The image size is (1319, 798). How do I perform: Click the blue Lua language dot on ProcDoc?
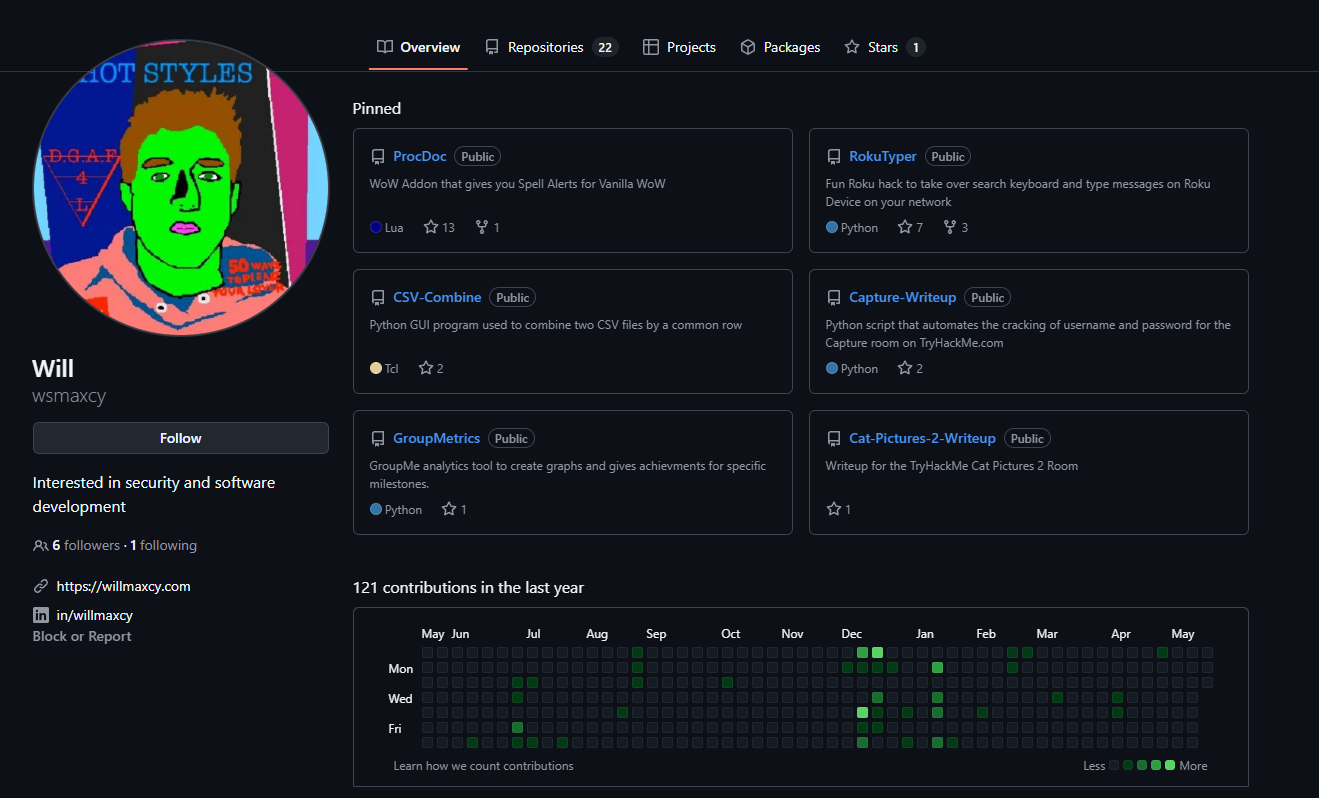tap(371, 227)
